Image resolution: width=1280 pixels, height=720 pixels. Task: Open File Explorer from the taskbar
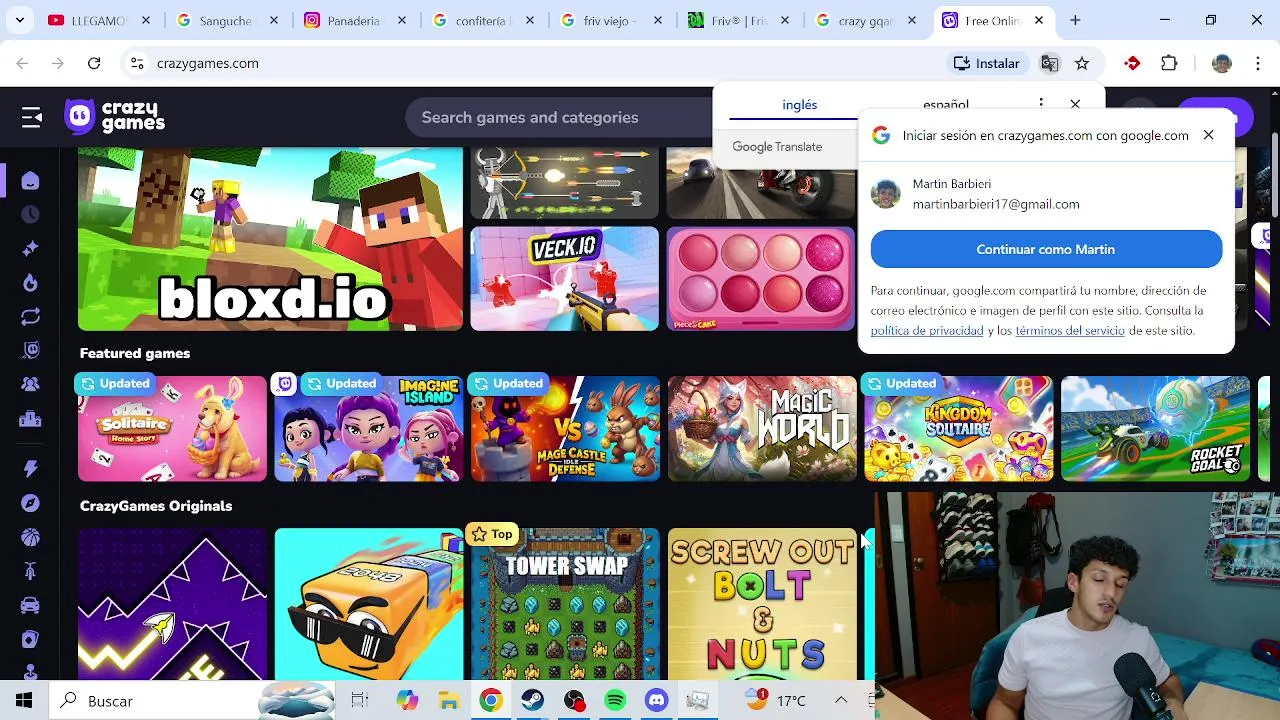tap(448, 701)
